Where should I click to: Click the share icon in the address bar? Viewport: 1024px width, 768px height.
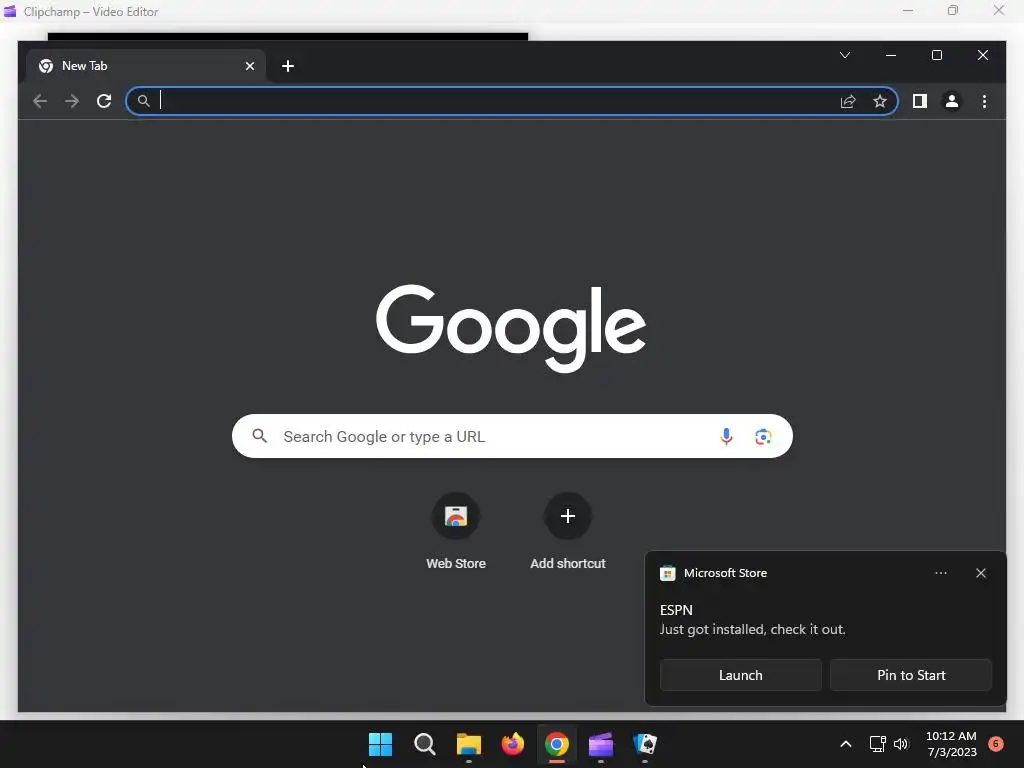pyautogui.click(x=848, y=101)
